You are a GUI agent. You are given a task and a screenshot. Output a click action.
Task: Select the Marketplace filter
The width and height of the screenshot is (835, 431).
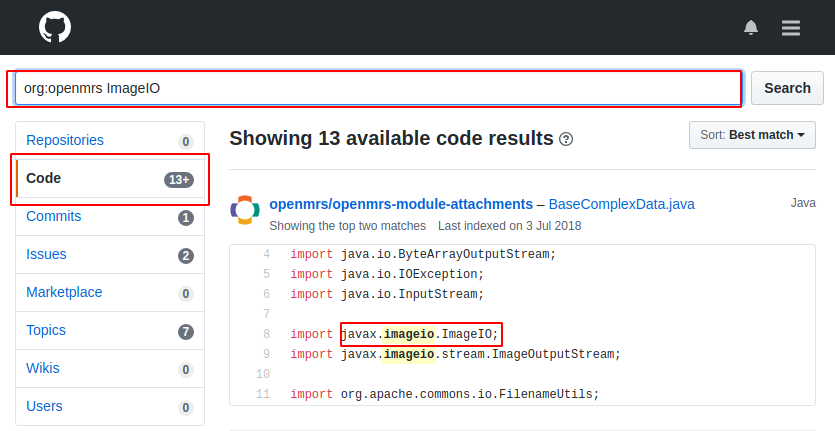click(110, 292)
